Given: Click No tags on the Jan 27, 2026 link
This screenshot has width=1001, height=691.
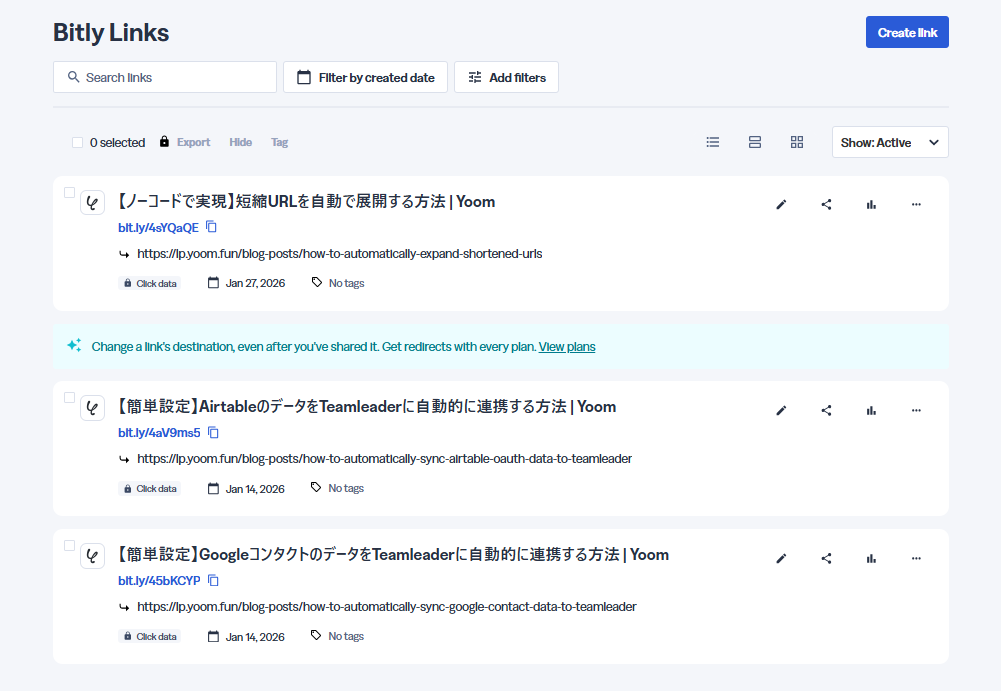Looking at the screenshot, I should pyautogui.click(x=338, y=283).
